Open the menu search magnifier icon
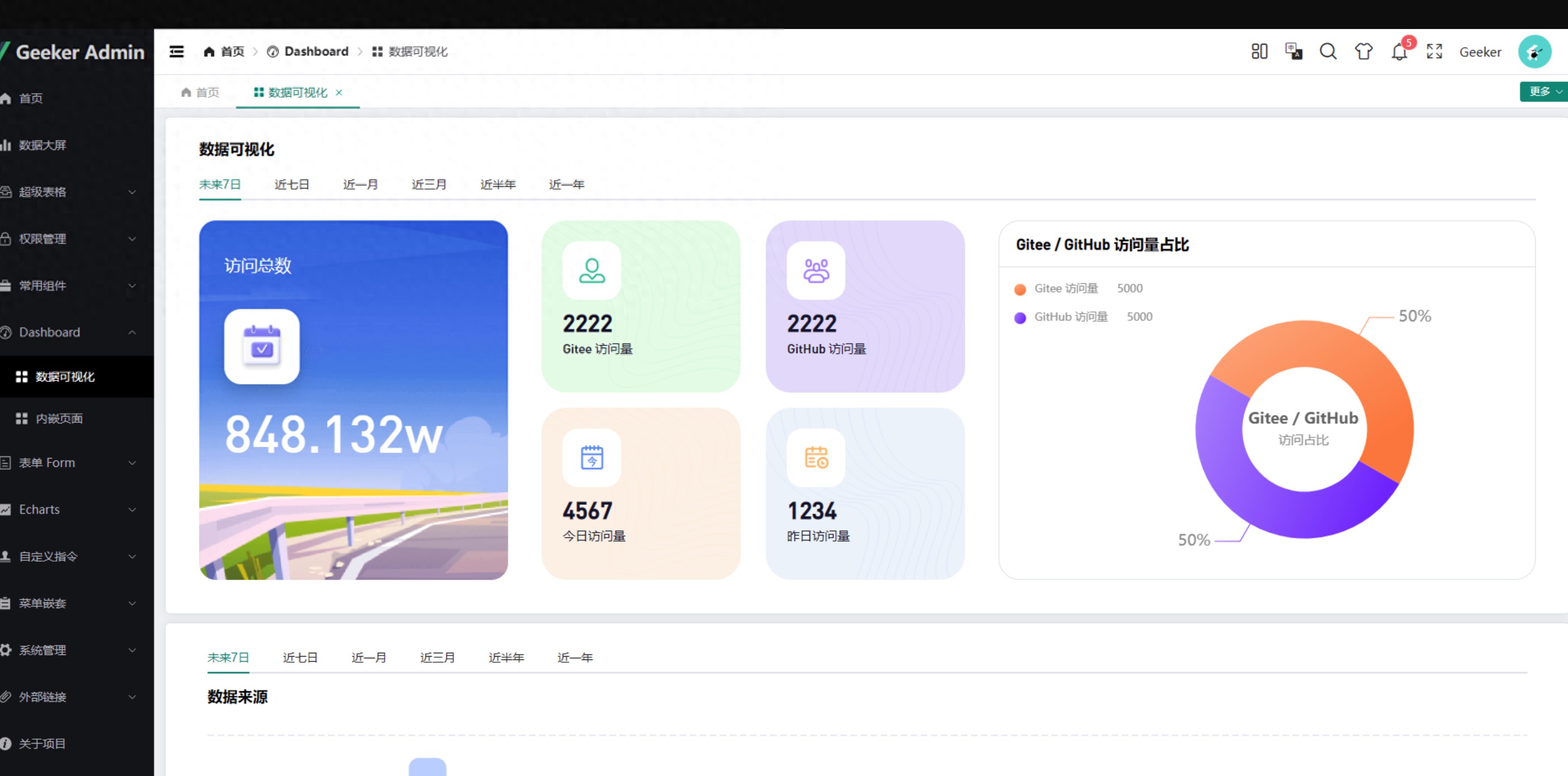This screenshot has width=1568, height=776. (x=1328, y=52)
